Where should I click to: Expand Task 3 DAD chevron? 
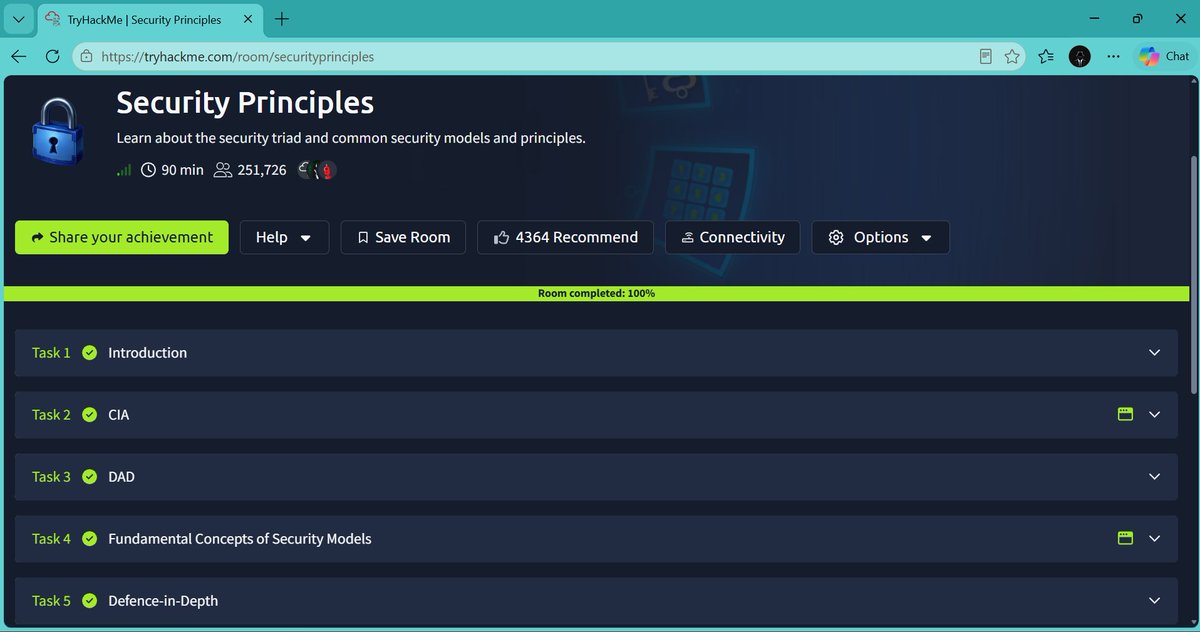(1155, 477)
